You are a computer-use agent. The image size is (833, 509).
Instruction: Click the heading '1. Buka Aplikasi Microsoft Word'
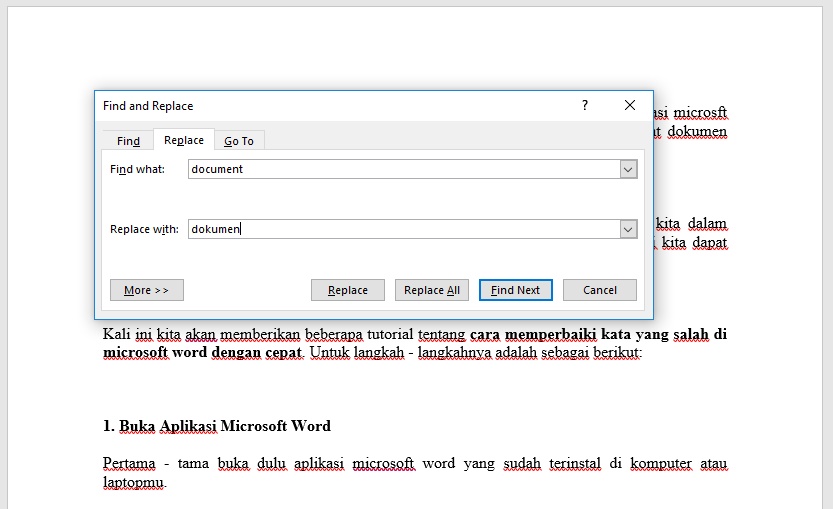[217, 426]
